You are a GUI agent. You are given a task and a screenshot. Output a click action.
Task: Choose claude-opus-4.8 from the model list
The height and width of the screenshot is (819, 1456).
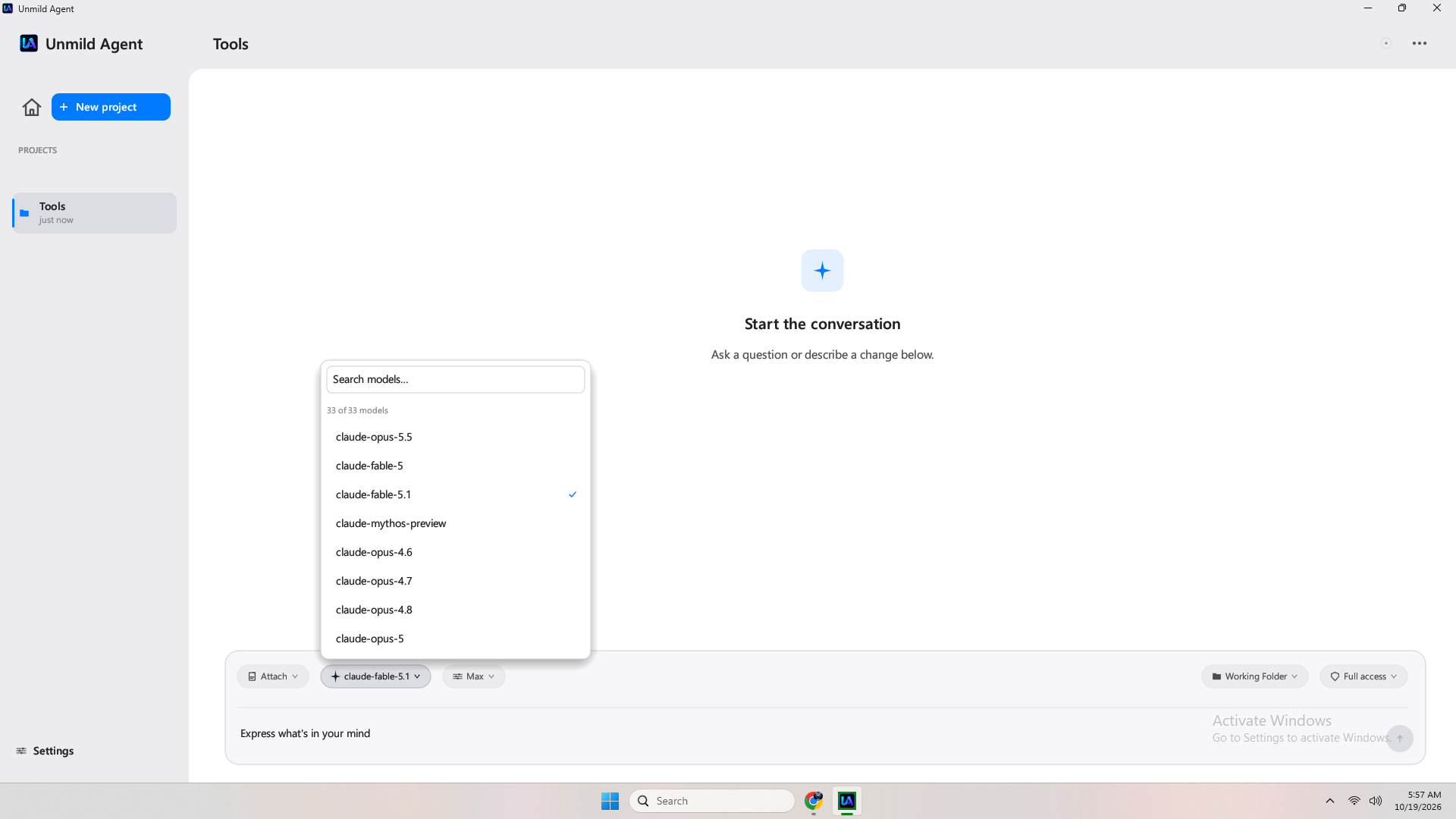point(456,610)
